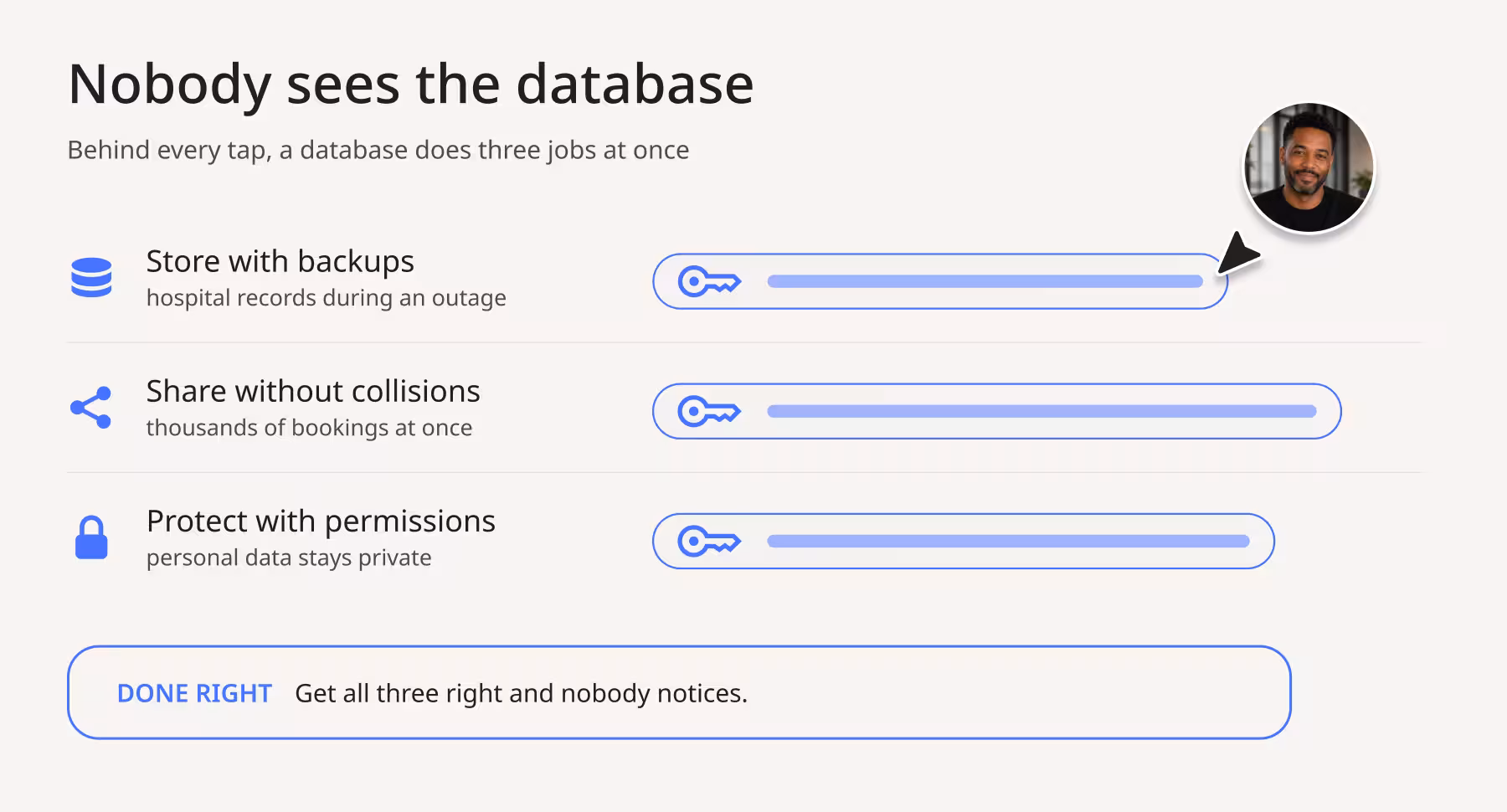Click 'Get all three right and nobody notices.'

[x=522, y=693]
